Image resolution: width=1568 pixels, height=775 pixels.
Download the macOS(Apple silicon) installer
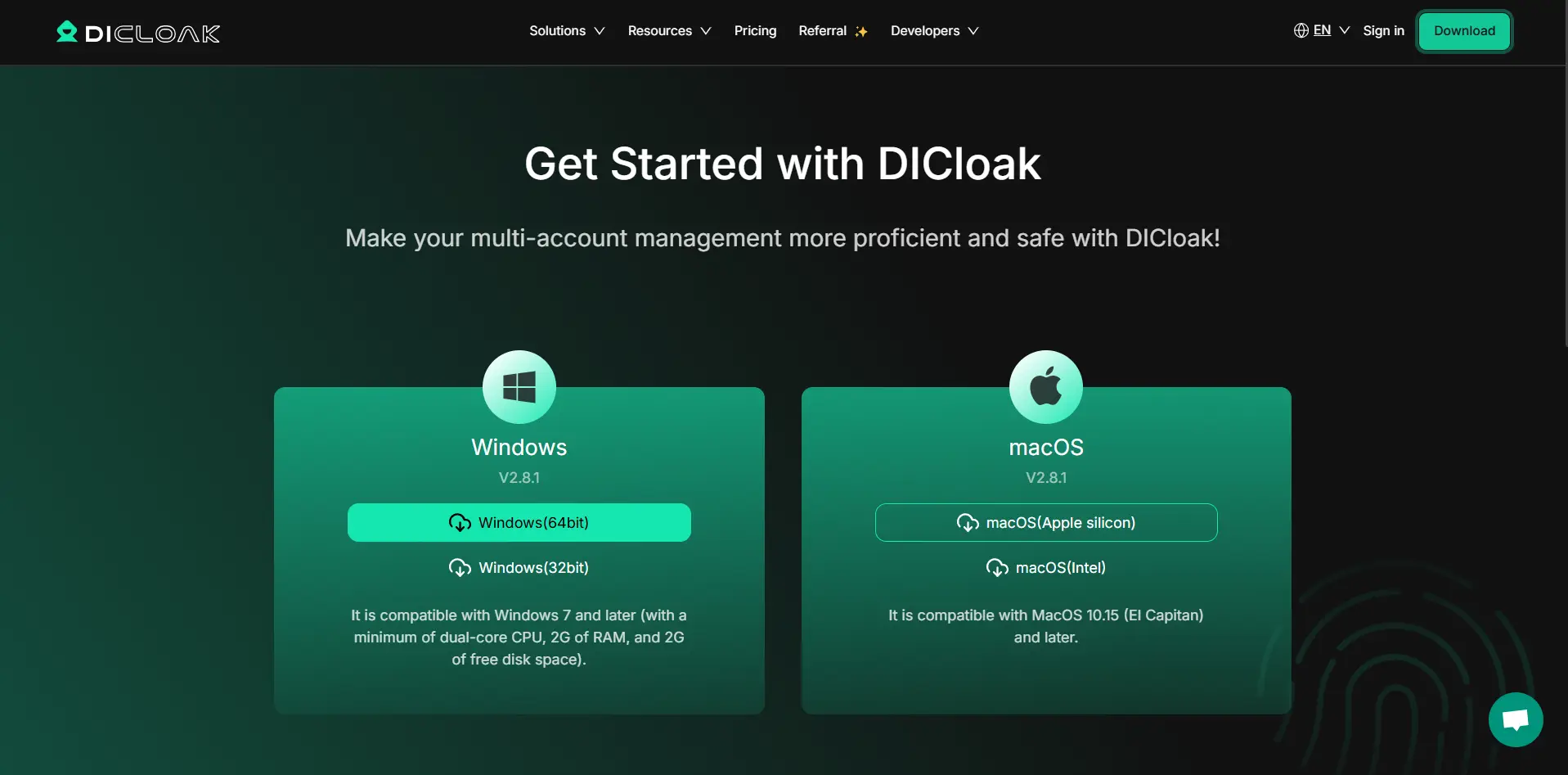tap(1046, 522)
